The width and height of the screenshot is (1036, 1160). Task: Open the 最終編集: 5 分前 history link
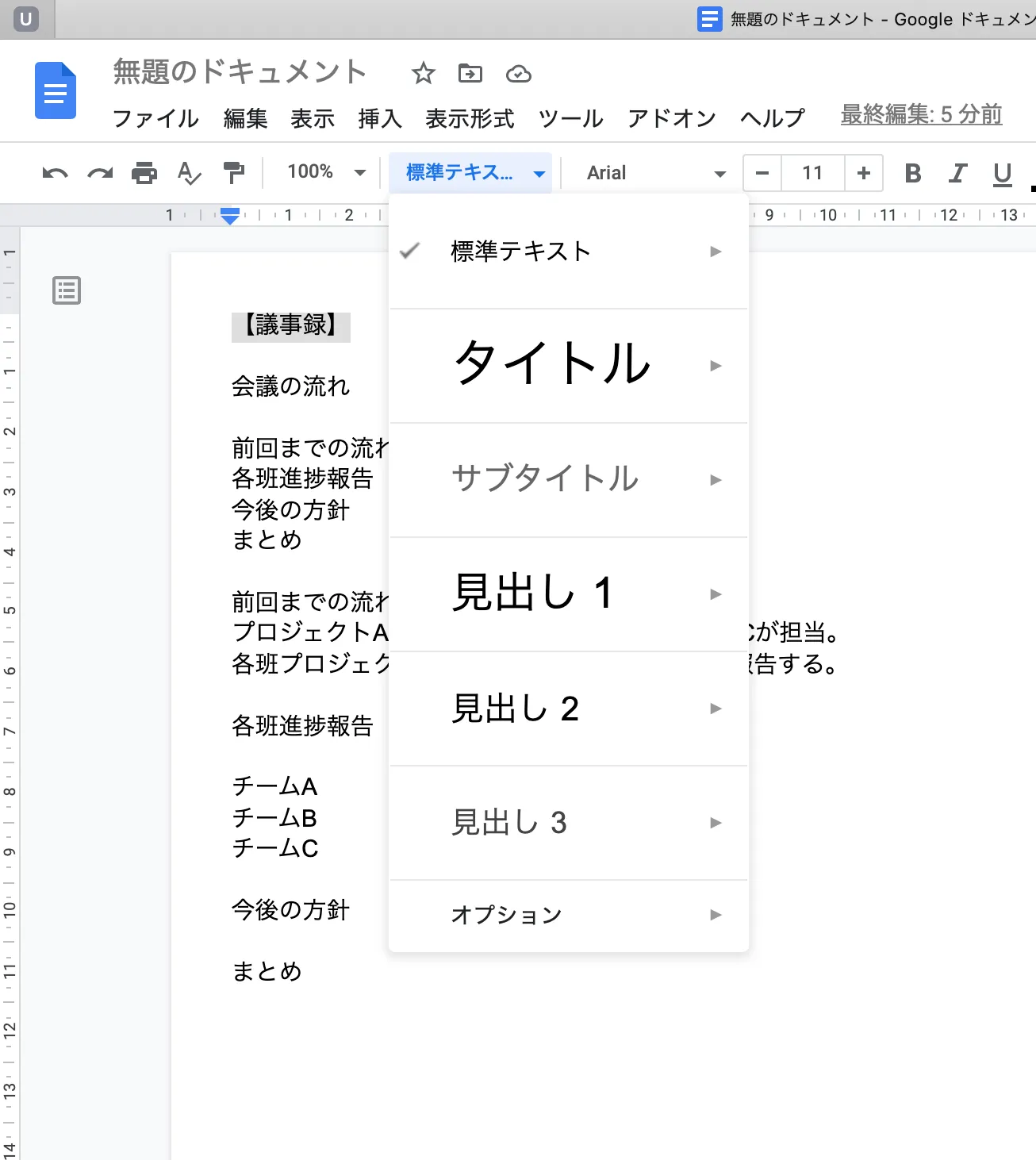click(921, 115)
